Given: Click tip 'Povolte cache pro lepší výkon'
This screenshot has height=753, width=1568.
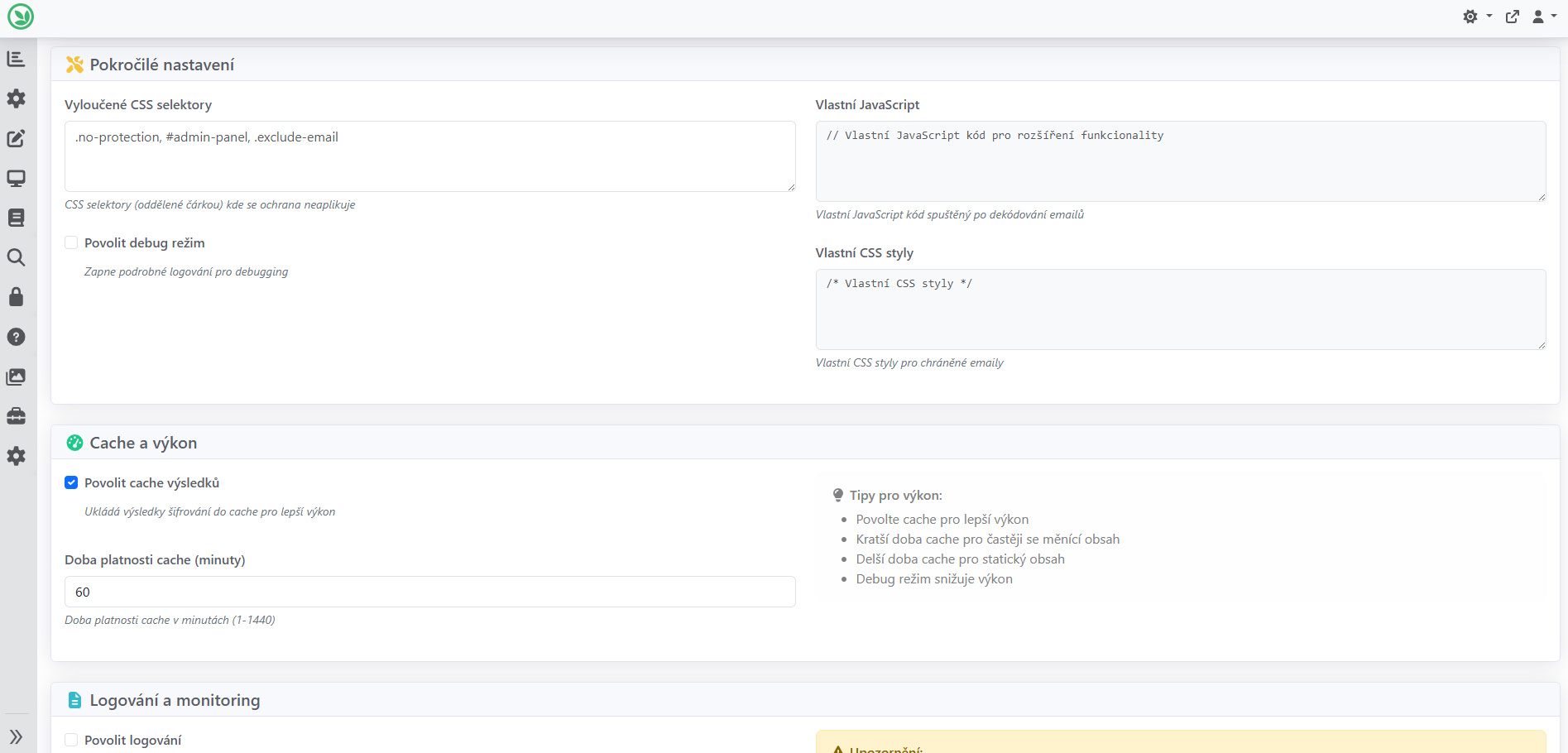Looking at the screenshot, I should (x=942, y=520).
